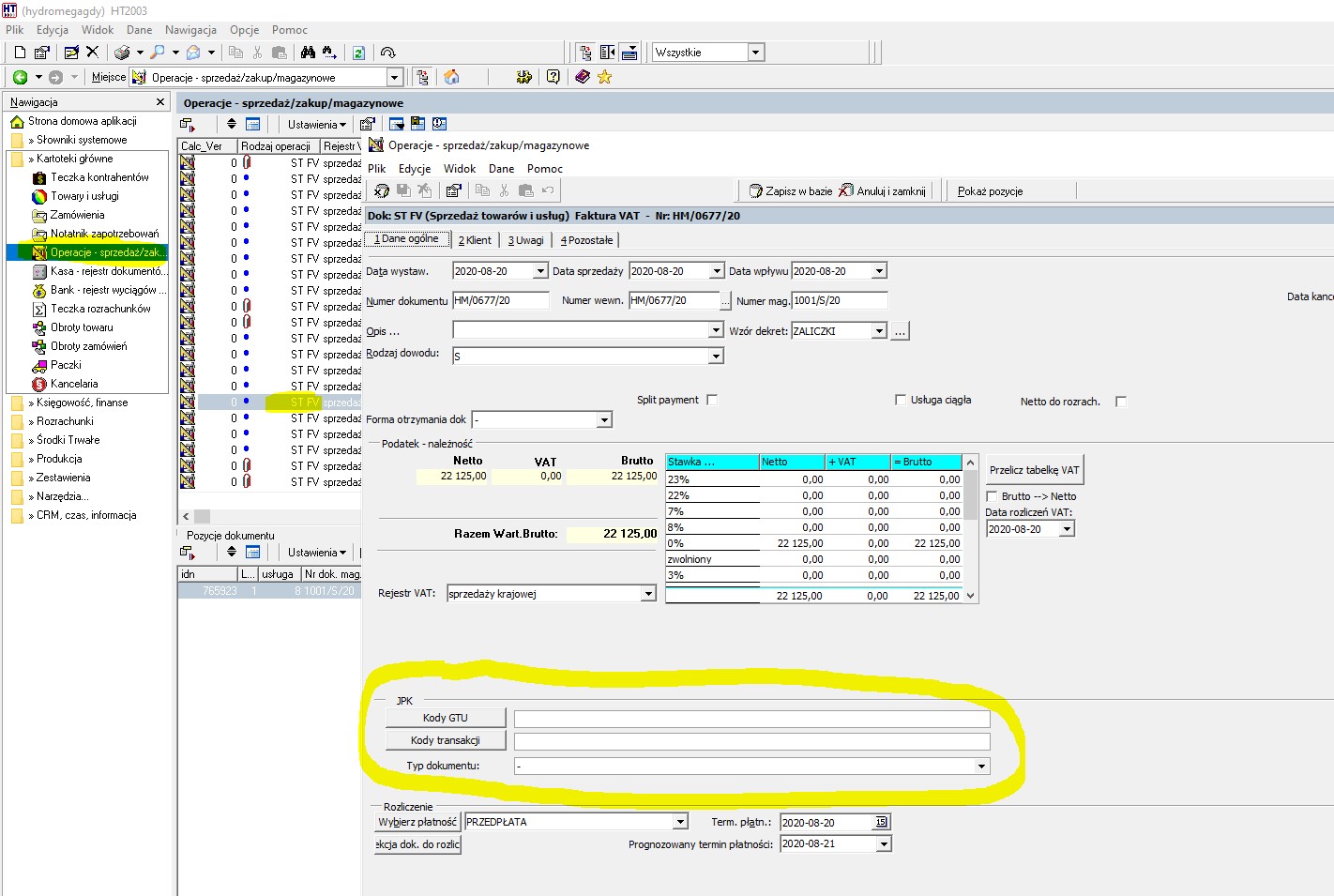Click the home page icon beside the Miejsce field
This screenshot has height=896, width=1334.
click(x=452, y=77)
